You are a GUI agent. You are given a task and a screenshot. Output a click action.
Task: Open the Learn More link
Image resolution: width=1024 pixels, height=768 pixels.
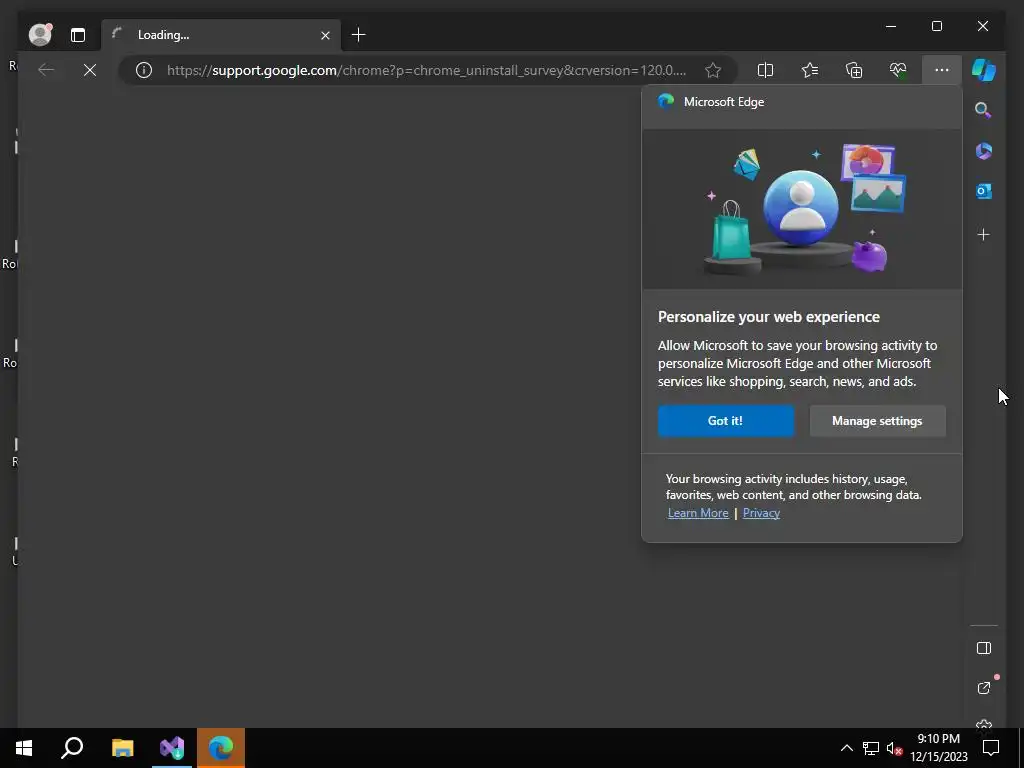[698, 513]
